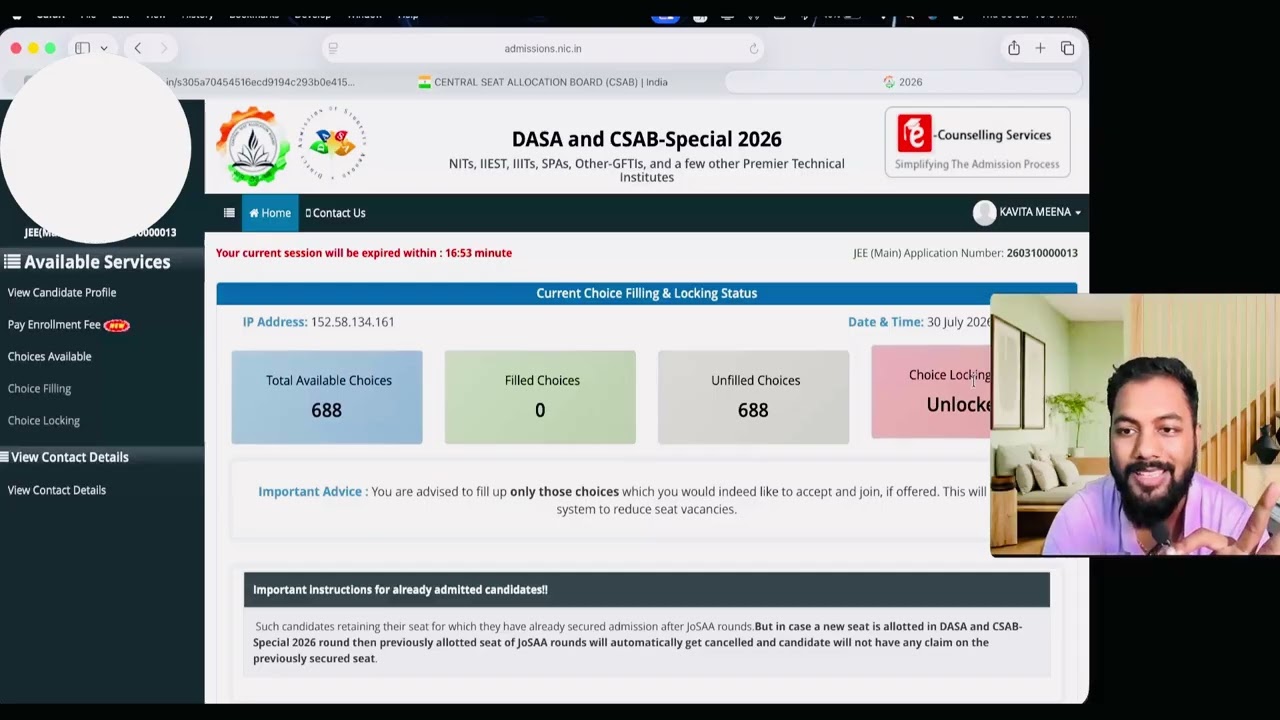Click the user avatar beside KAVITA MEENA
Image resolution: width=1280 pixels, height=720 pixels.
coord(984,212)
